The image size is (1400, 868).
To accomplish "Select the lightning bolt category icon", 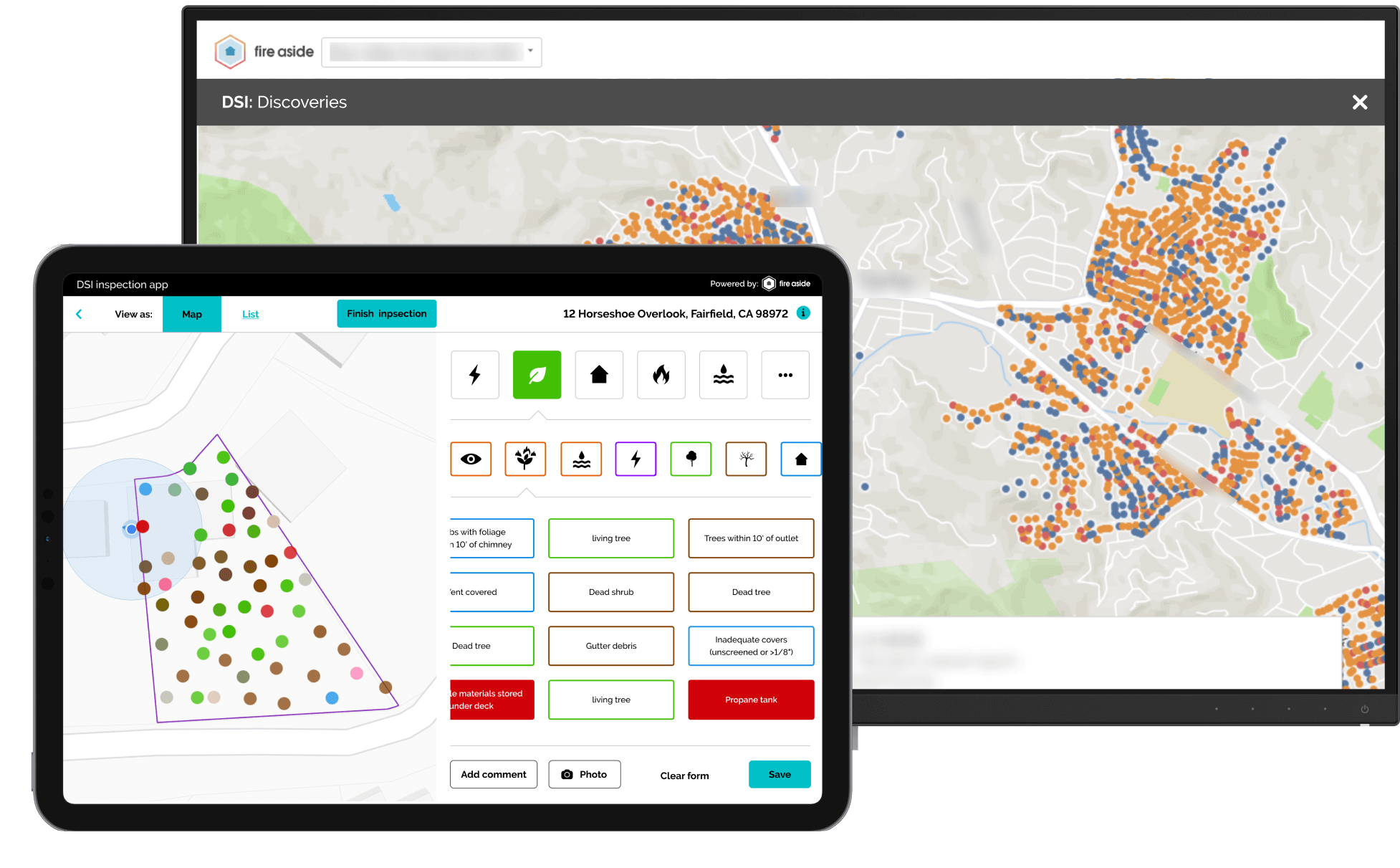I will 474,375.
